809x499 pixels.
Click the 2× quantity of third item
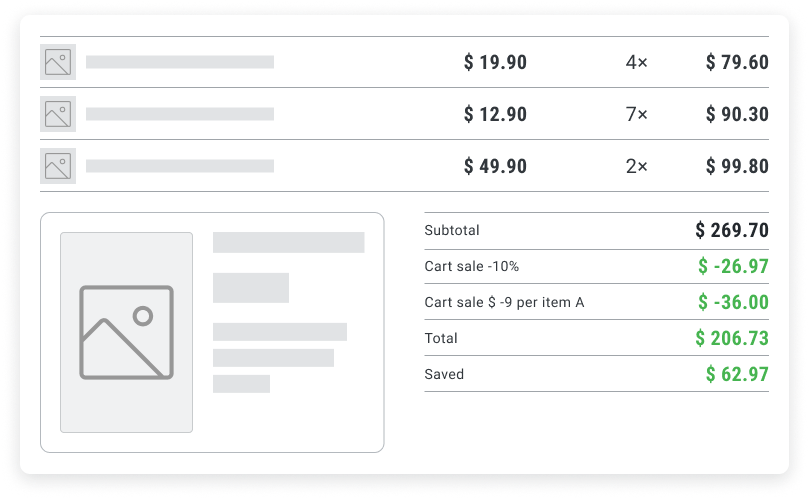coord(636,167)
